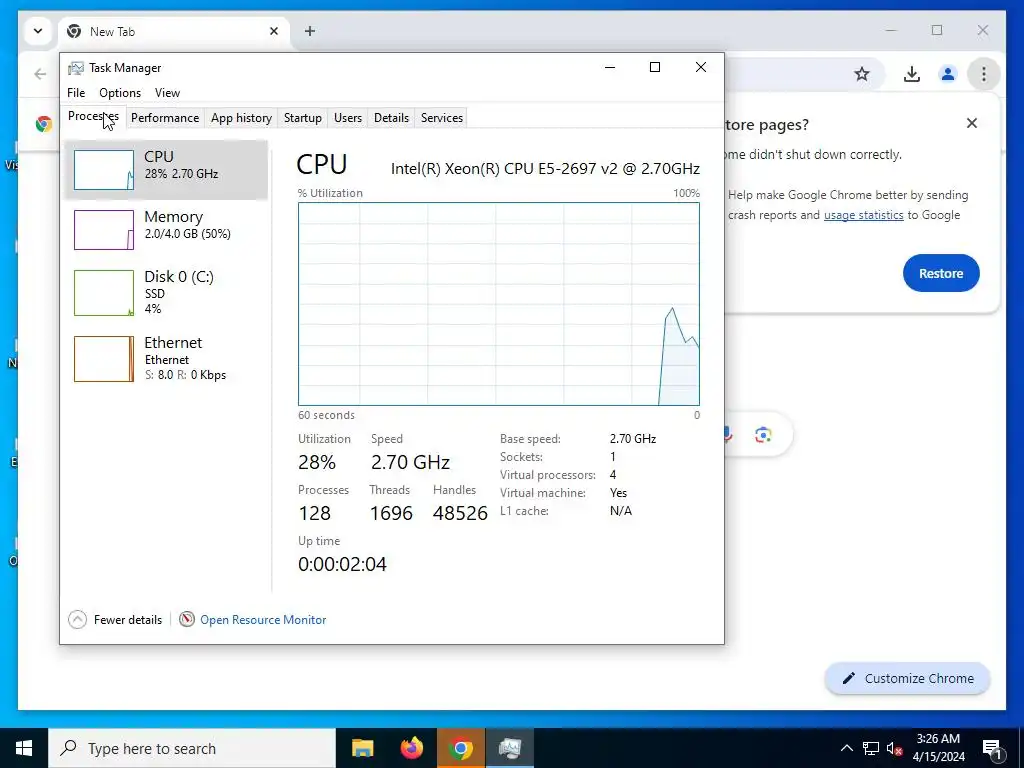
Task: Click the Customize Chrome button
Action: tap(908, 678)
